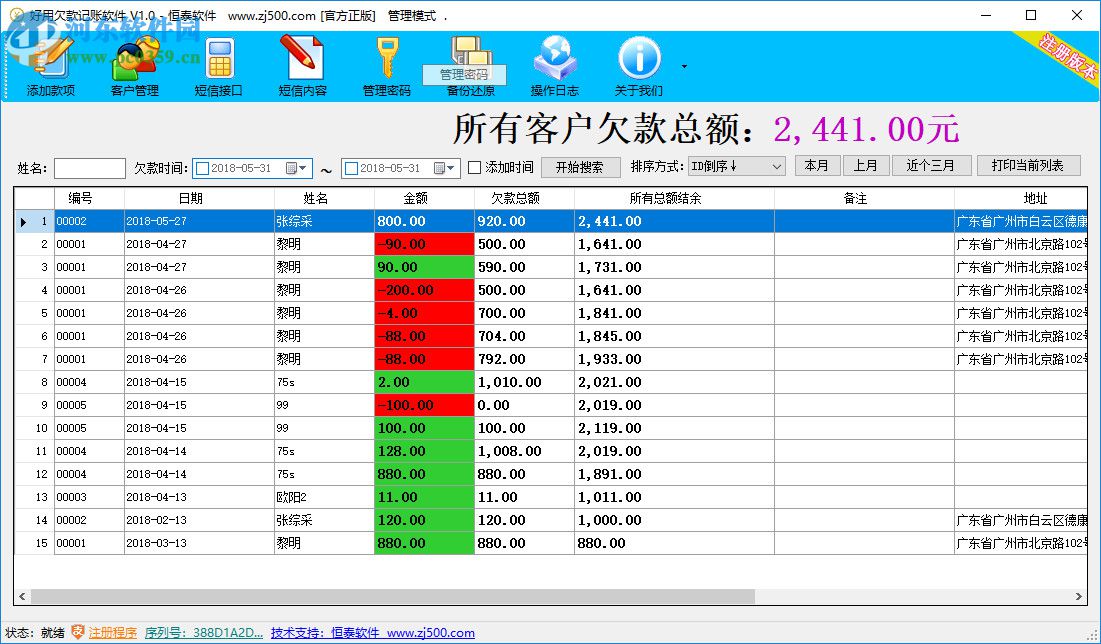Viewport: 1101px width, 644px height.
Task: Select row header number 8
Action: click(34, 382)
